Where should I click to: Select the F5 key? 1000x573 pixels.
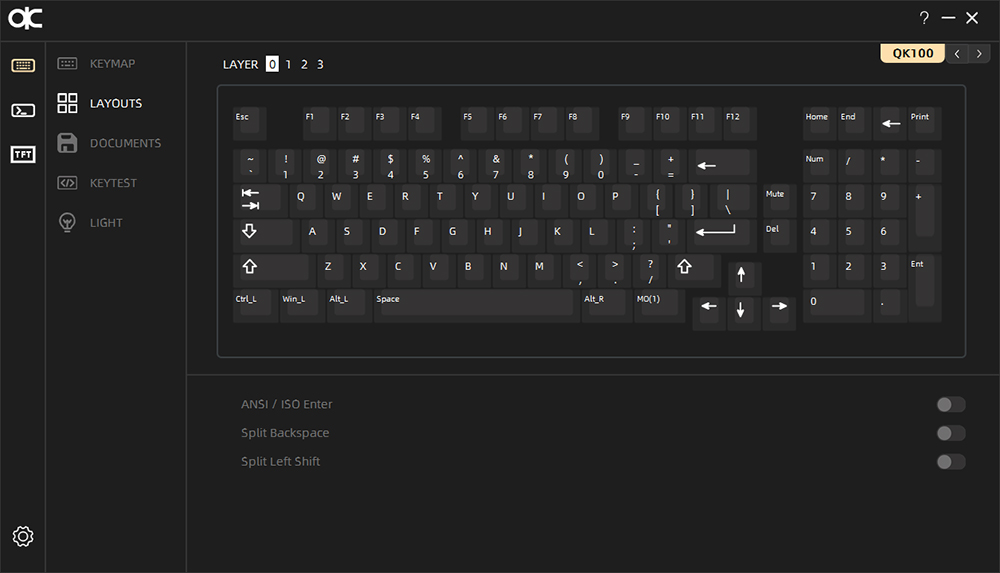476,123
